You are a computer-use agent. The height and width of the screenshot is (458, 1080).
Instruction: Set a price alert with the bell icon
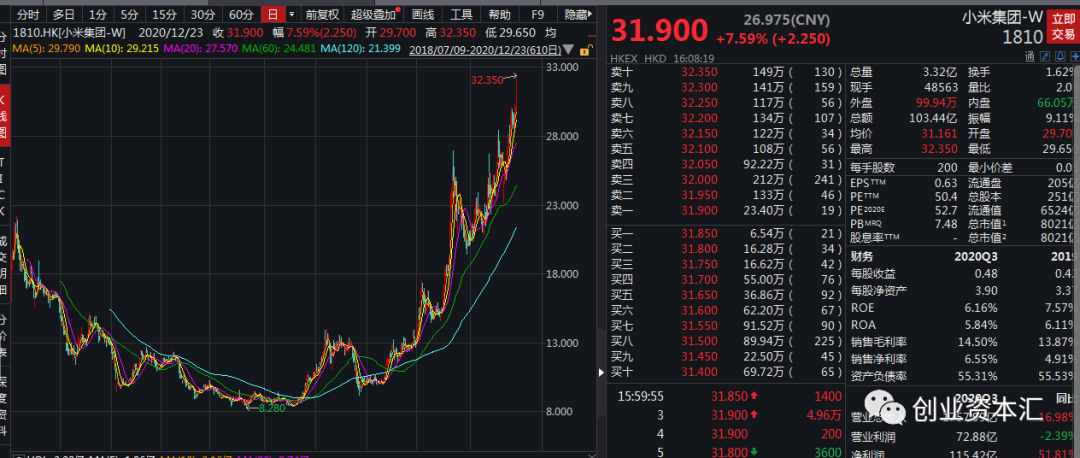1061,56
